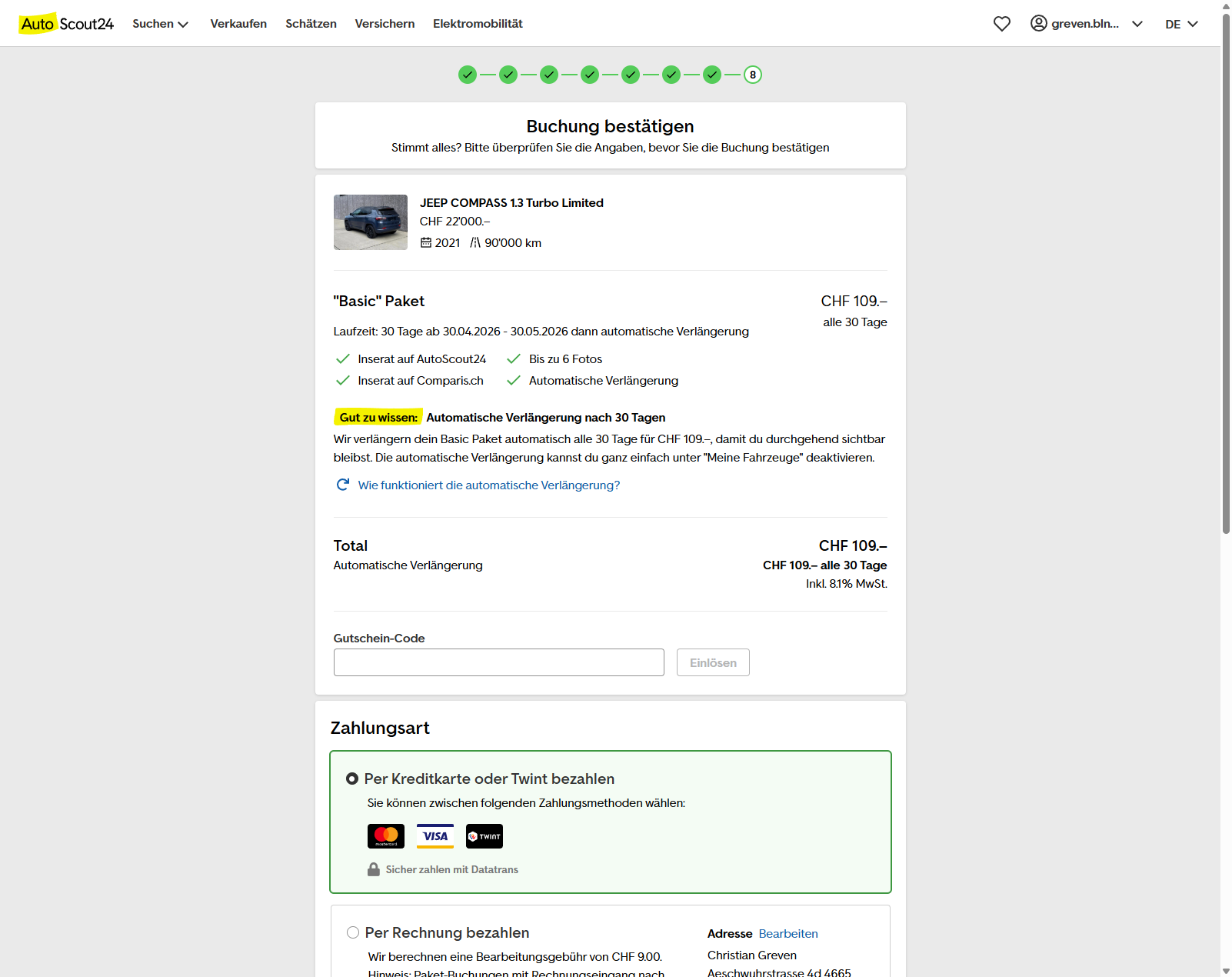Click the user account avatar icon

point(1038,23)
